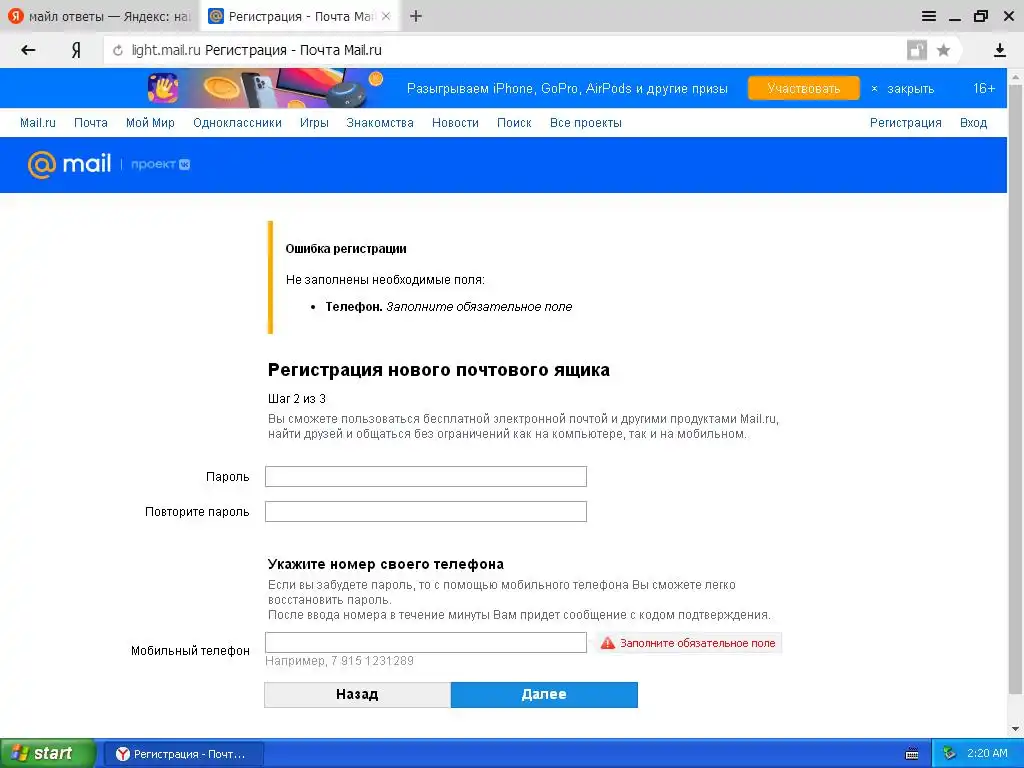The height and width of the screenshot is (768, 1024).
Task: Focus the Пароль input field
Action: [x=426, y=477]
